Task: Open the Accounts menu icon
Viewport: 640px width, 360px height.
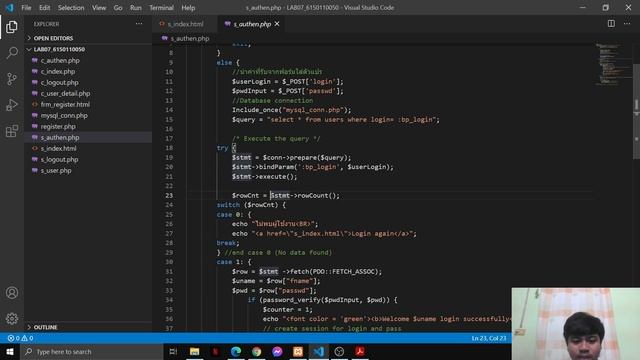Action: 12,293
